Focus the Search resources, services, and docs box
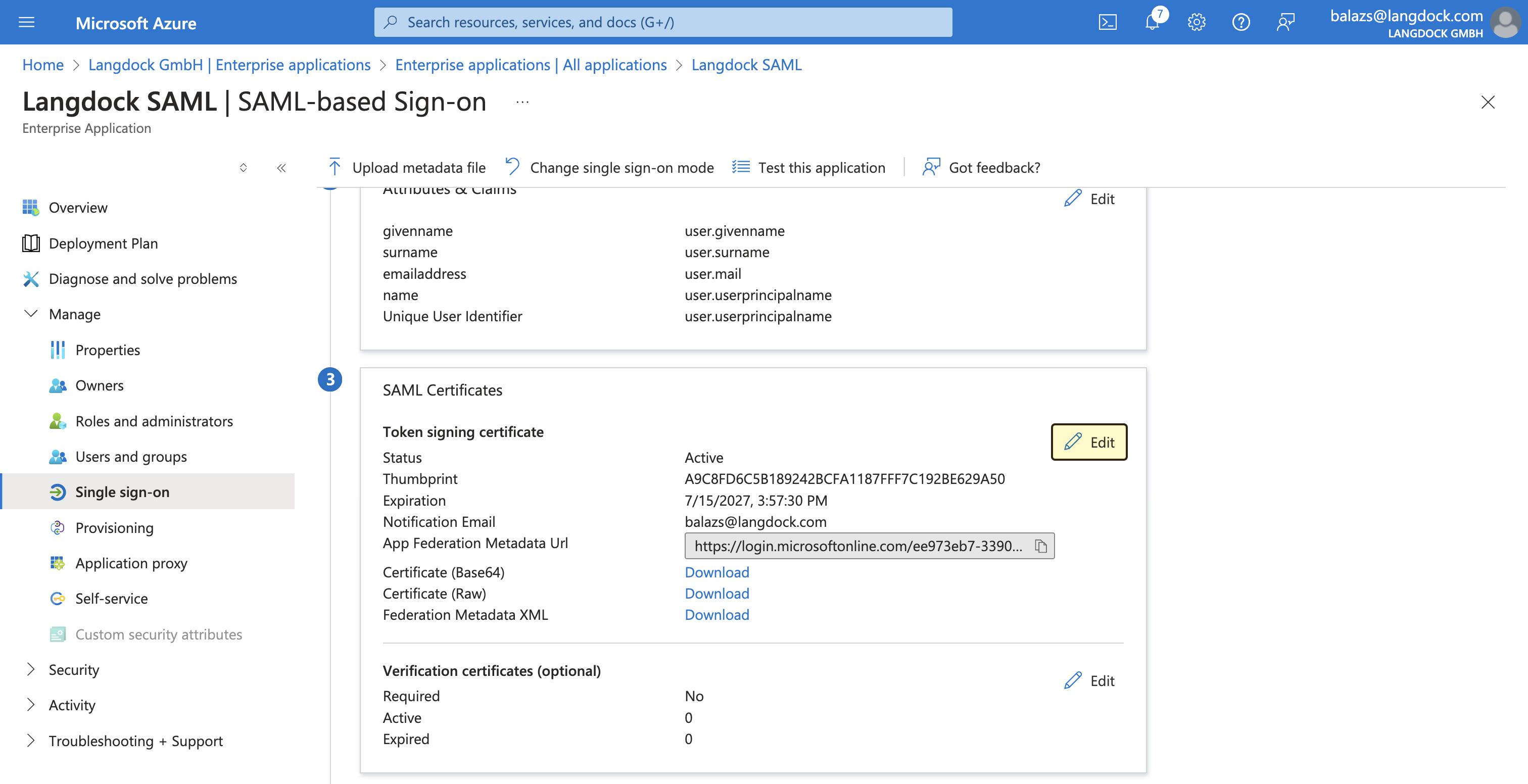 tap(663, 22)
